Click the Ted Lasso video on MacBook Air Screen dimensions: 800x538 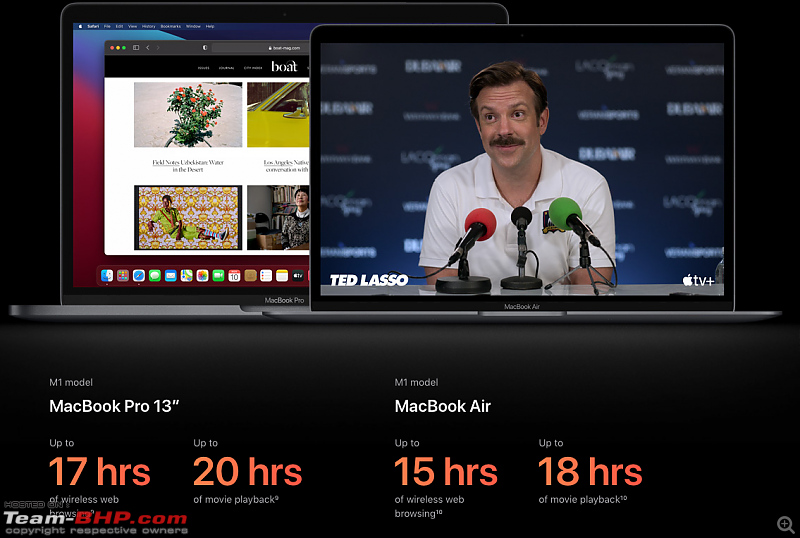[522, 169]
